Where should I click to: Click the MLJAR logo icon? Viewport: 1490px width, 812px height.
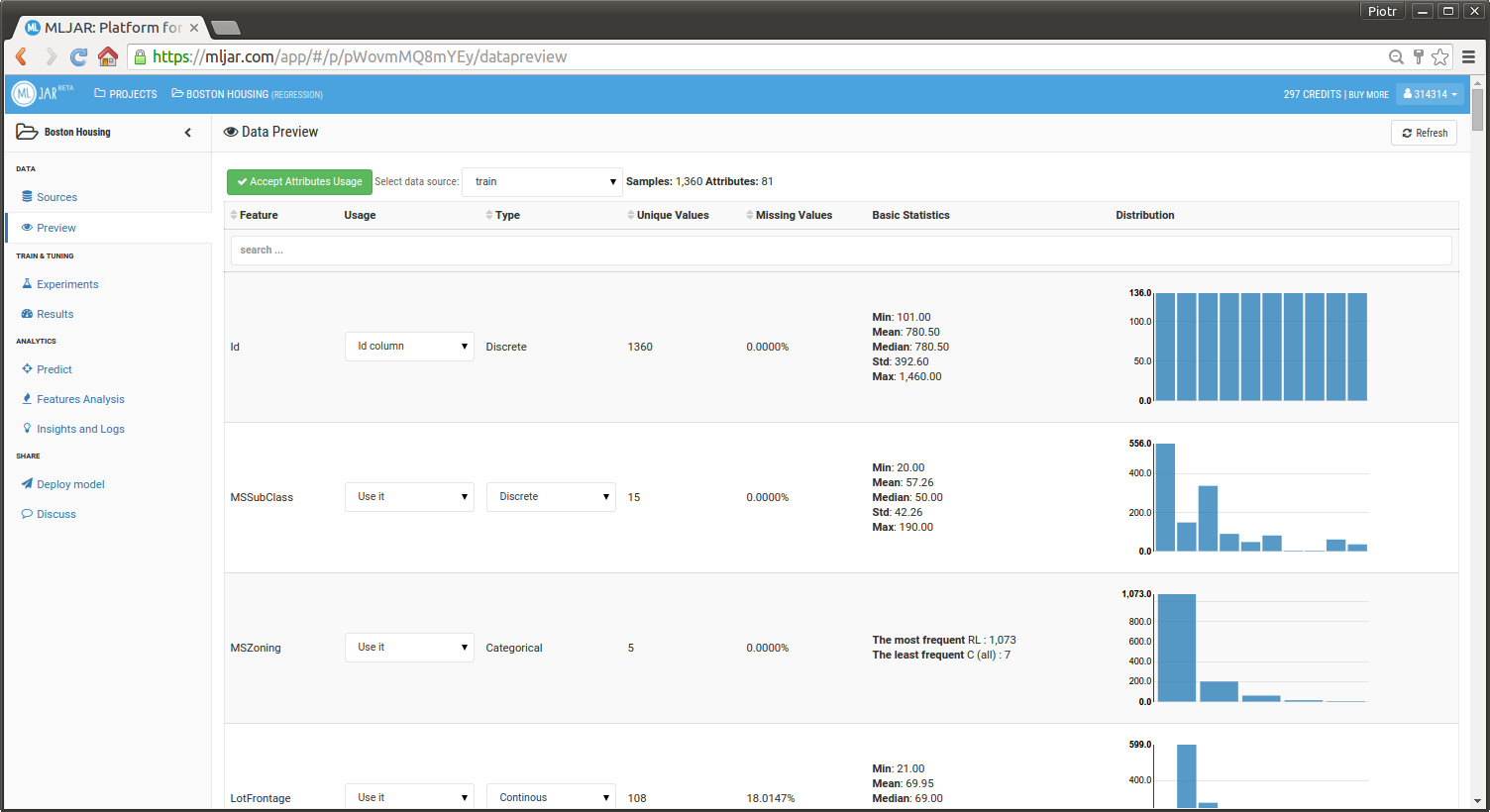coord(24,94)
